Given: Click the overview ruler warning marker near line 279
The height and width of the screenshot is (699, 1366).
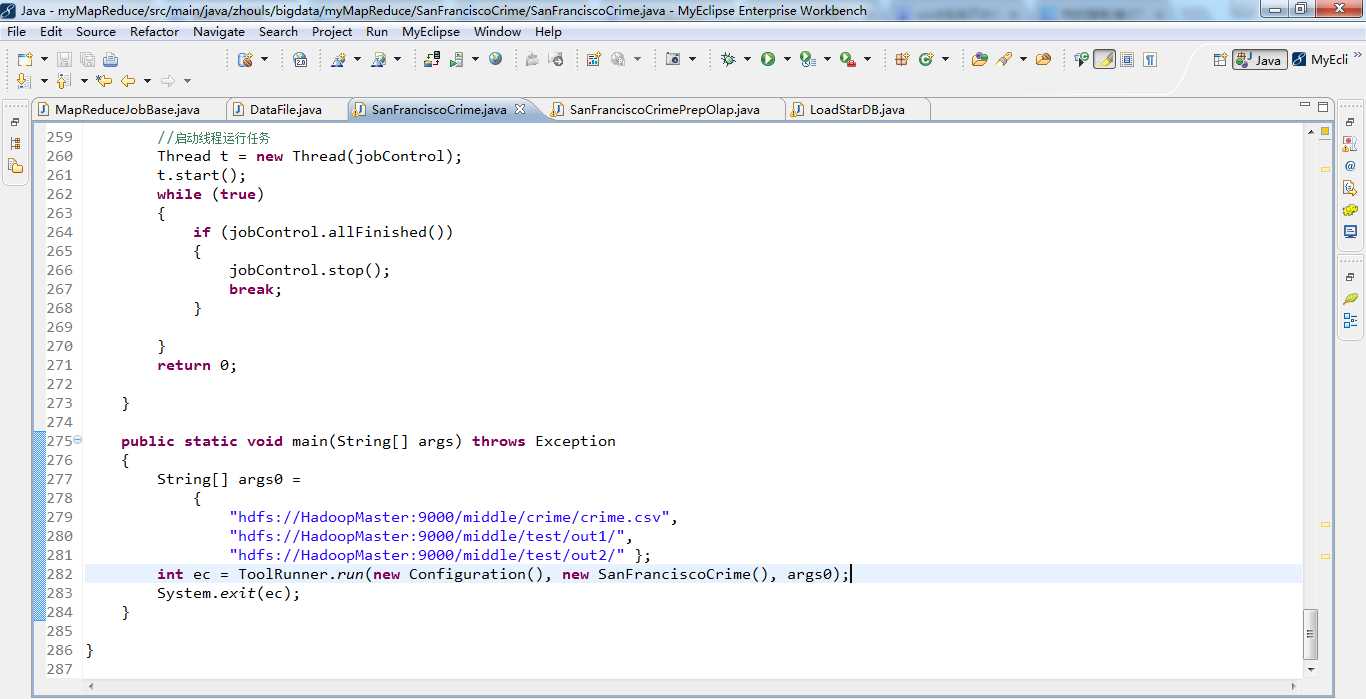Looking at the screenshot, I should pos(1325,524).
